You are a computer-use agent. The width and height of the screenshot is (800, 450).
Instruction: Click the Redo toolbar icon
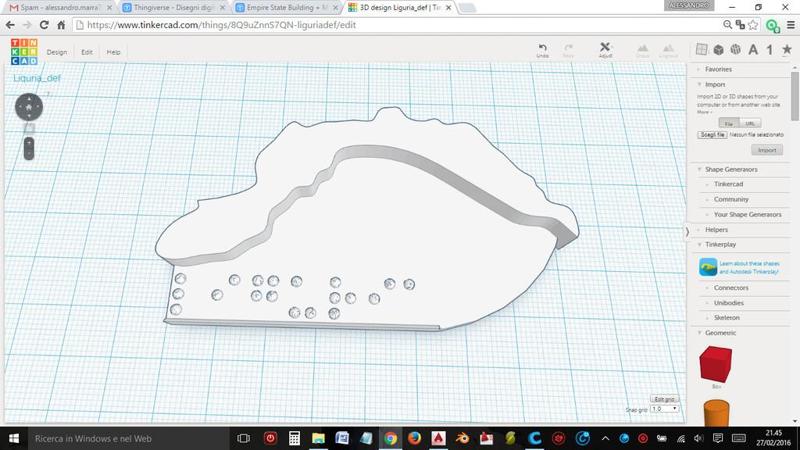pyautogui.click(x=568, y=50)
